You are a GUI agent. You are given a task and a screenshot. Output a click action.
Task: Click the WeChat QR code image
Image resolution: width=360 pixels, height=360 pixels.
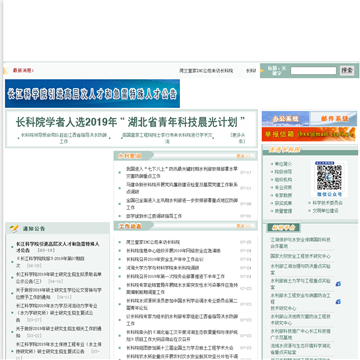[329, 177]
